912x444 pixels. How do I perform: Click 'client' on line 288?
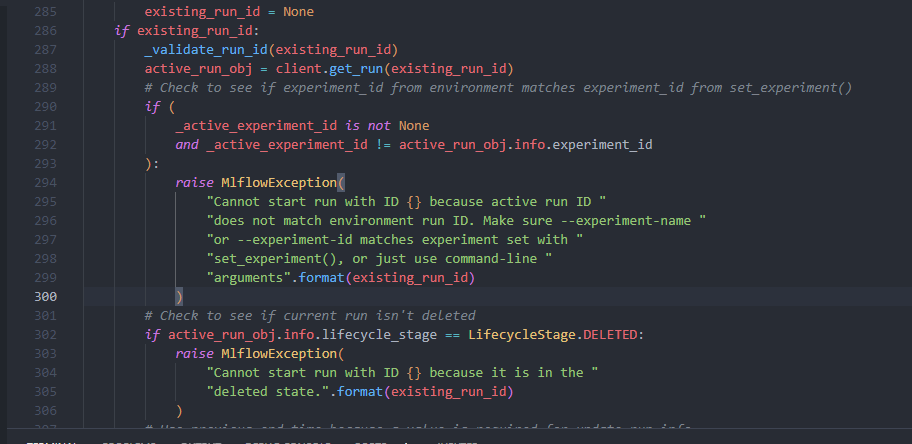click(x=298, y=69)
